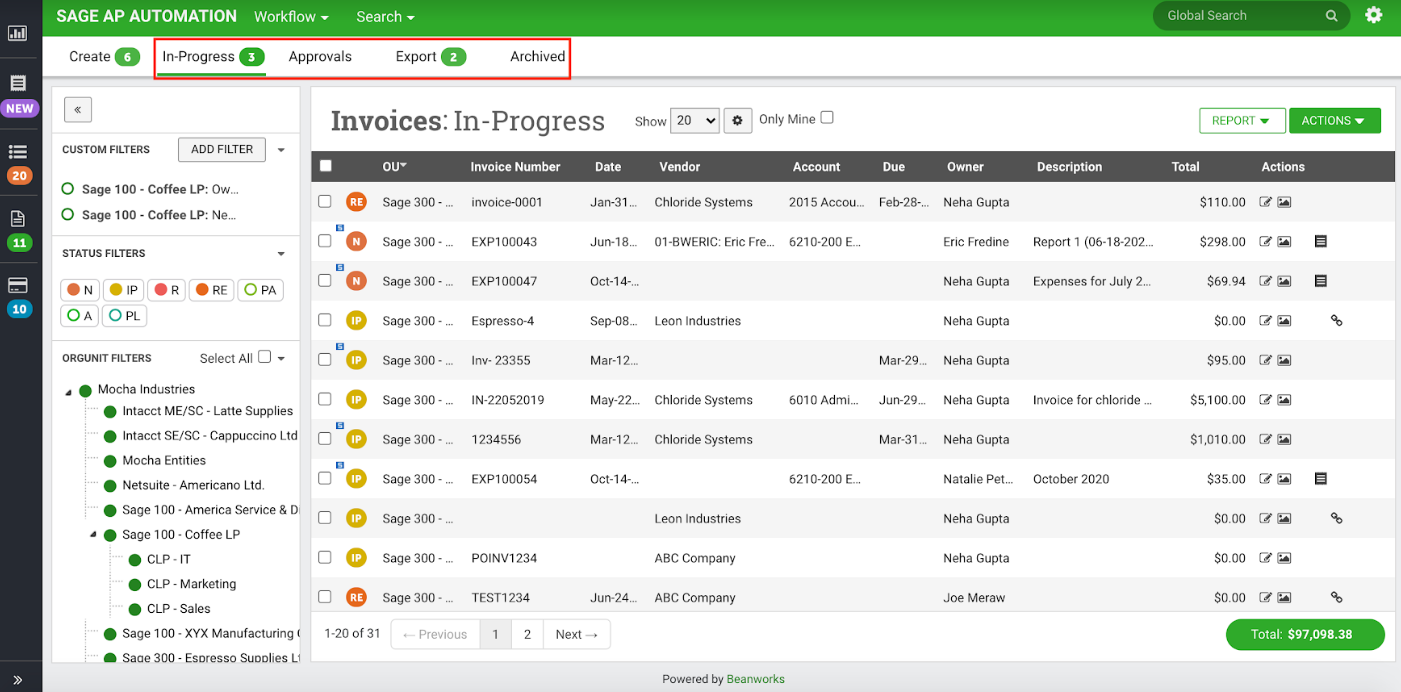Toggle the PA status filter
This screenshot has width=1401, height=692.
[x=260, y=290]
